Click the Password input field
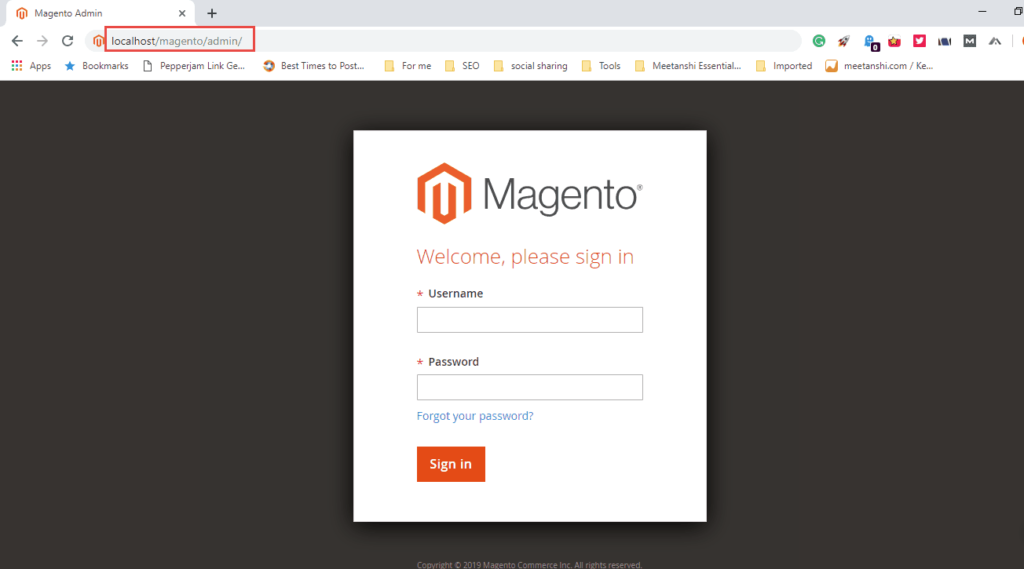1024x569 pixels. [530, 387]
